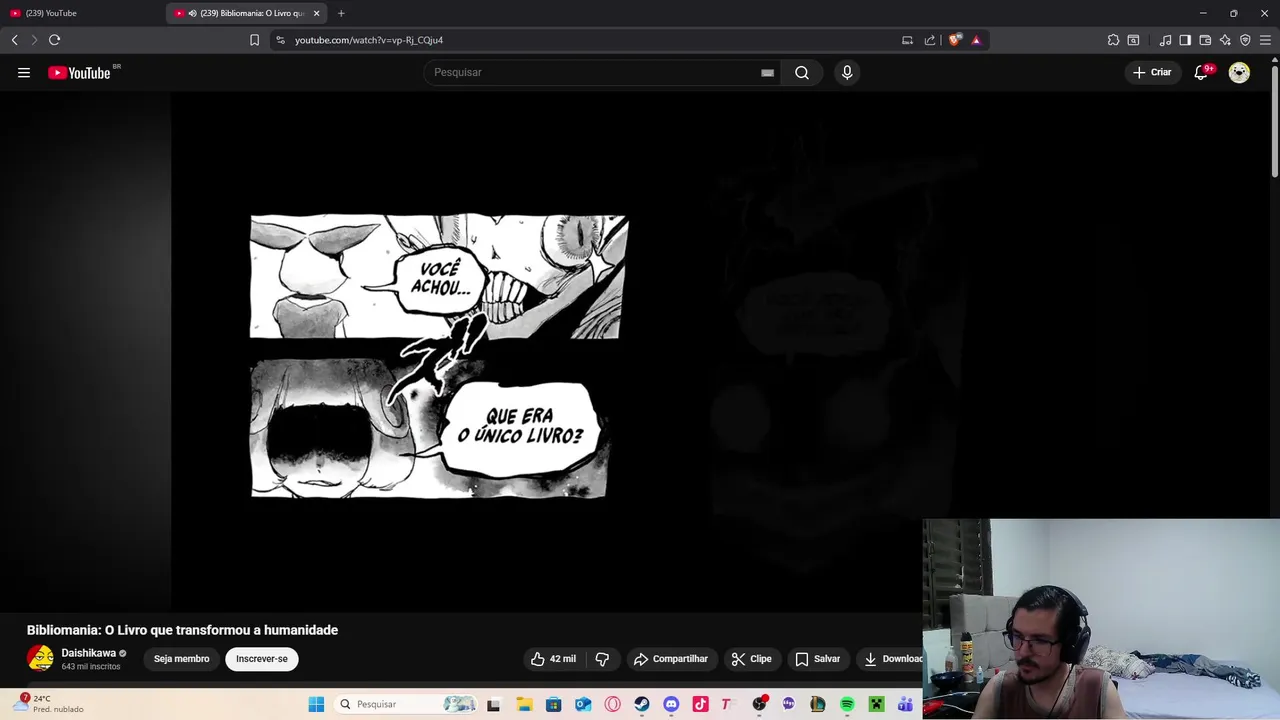Go back in browser history

(14, 40)
